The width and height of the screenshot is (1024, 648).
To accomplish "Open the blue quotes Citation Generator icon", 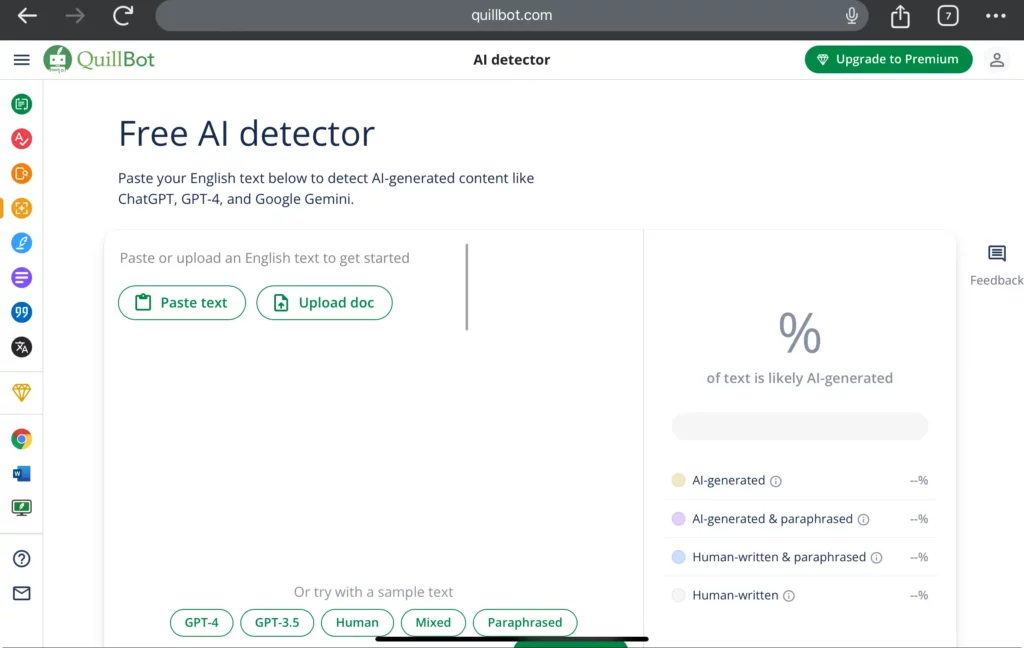I will tap(22, 312).
